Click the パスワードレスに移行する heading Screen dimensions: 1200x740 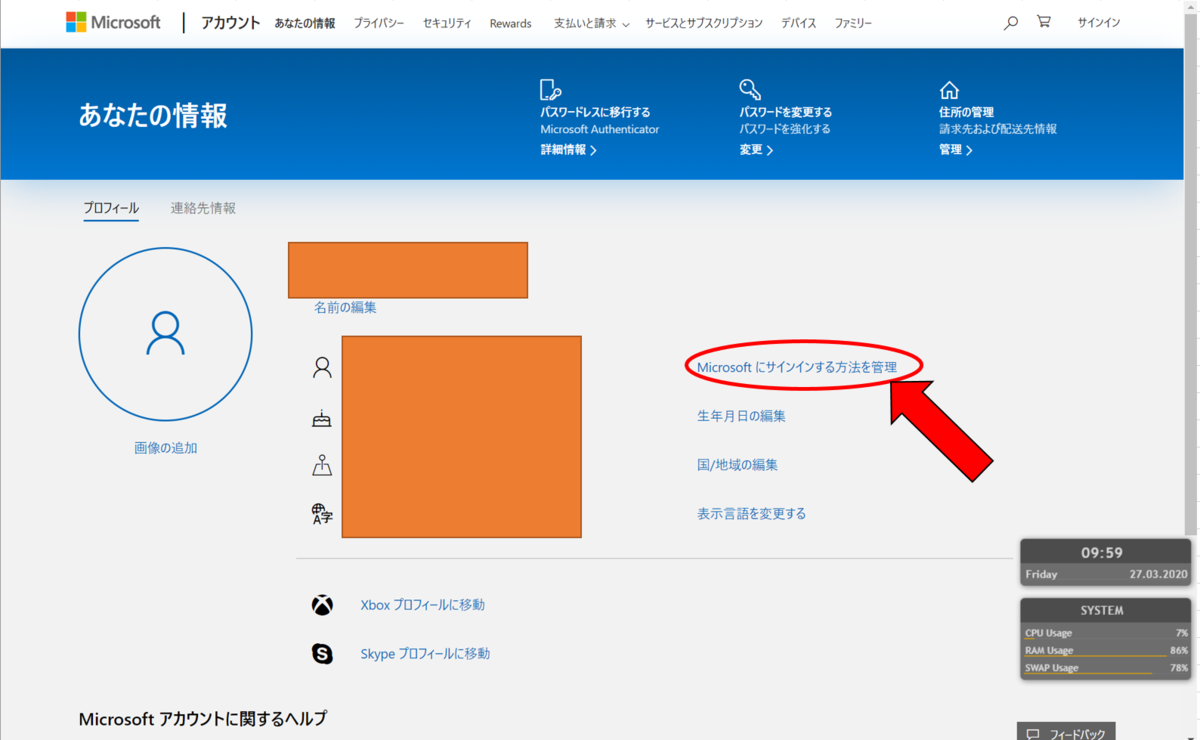point(595,112)
